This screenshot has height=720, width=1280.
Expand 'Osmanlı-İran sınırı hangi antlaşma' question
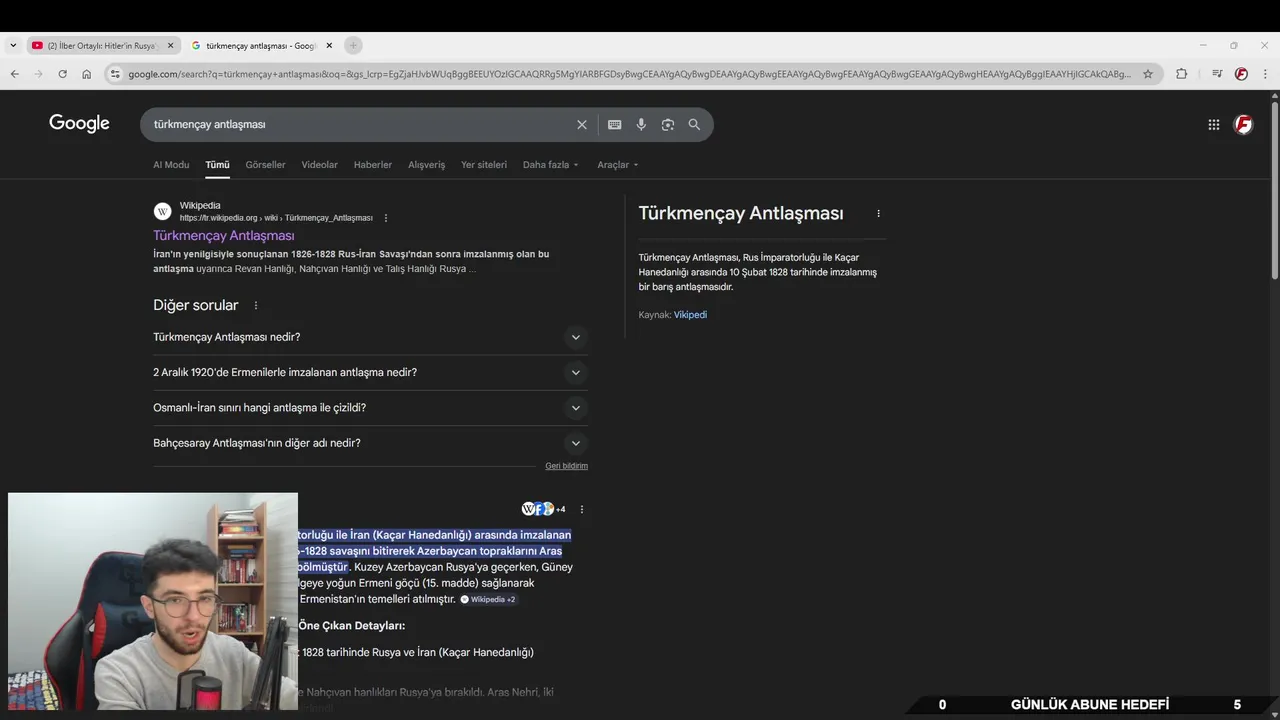pos(370,408)
